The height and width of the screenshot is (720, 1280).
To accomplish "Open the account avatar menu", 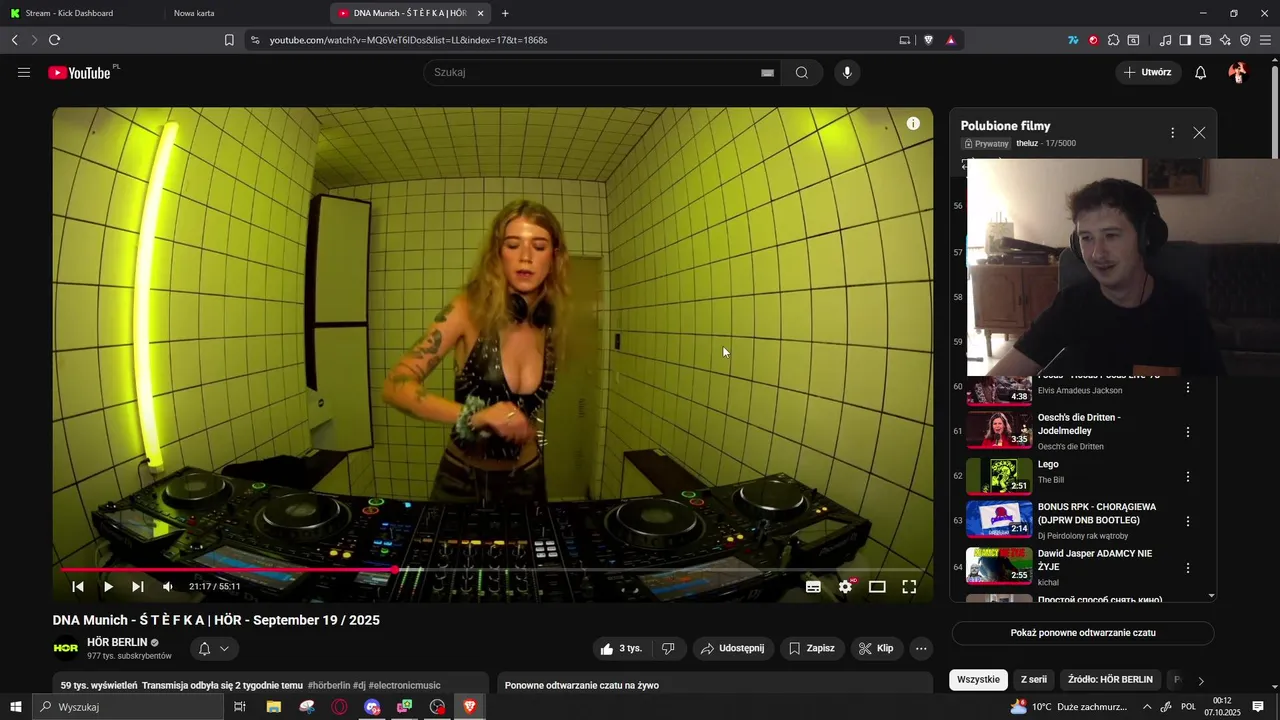I will (x=1238, y=72).
